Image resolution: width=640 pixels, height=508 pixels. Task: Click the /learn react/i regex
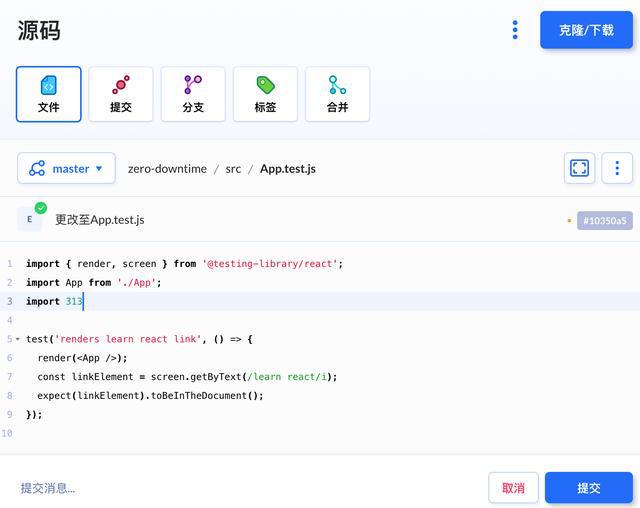(x=287, y=377)
